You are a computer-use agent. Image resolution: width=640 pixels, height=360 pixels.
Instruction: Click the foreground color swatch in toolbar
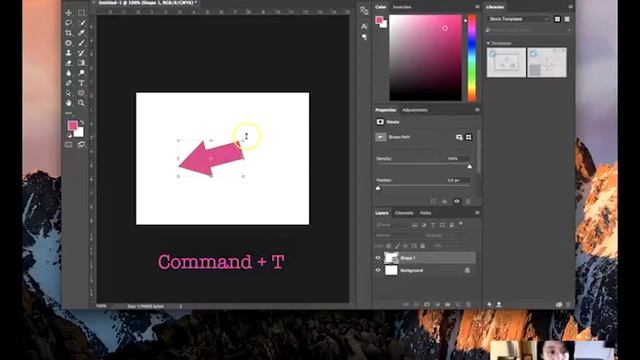point(72,125)
